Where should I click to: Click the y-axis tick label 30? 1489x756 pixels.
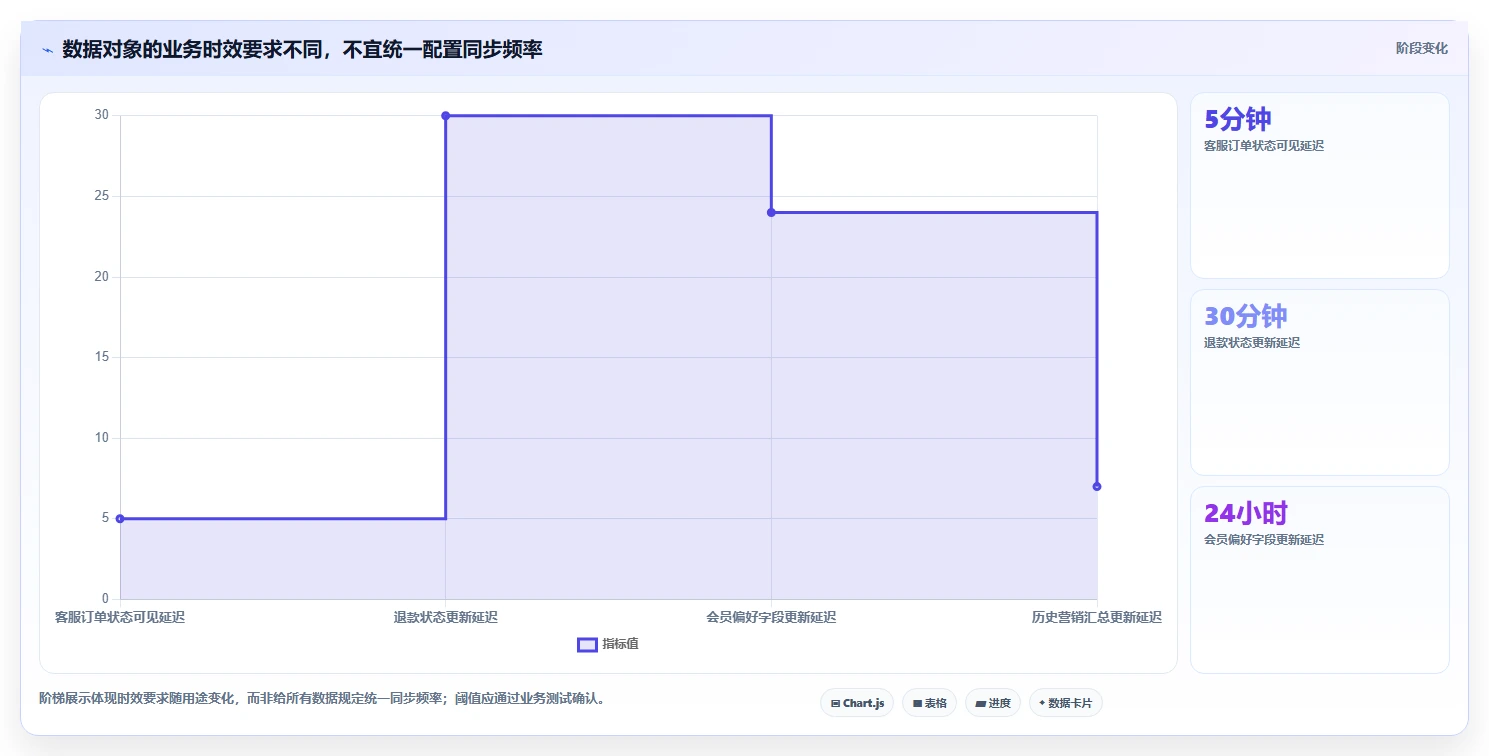102,115
